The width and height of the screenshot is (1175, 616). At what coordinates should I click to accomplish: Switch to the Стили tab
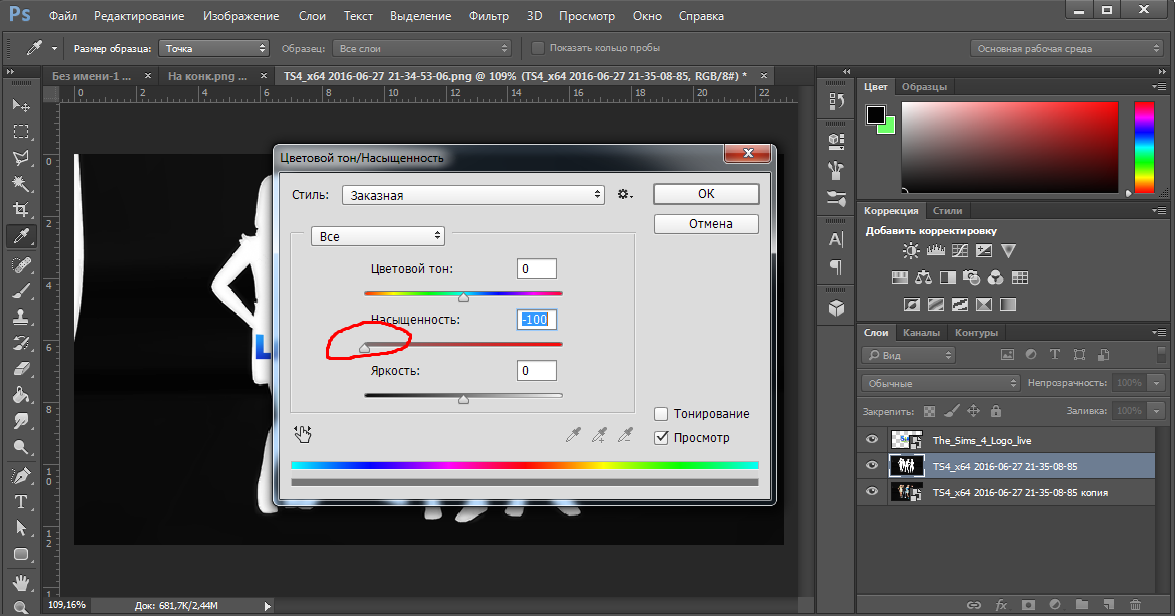click(947, 211)
